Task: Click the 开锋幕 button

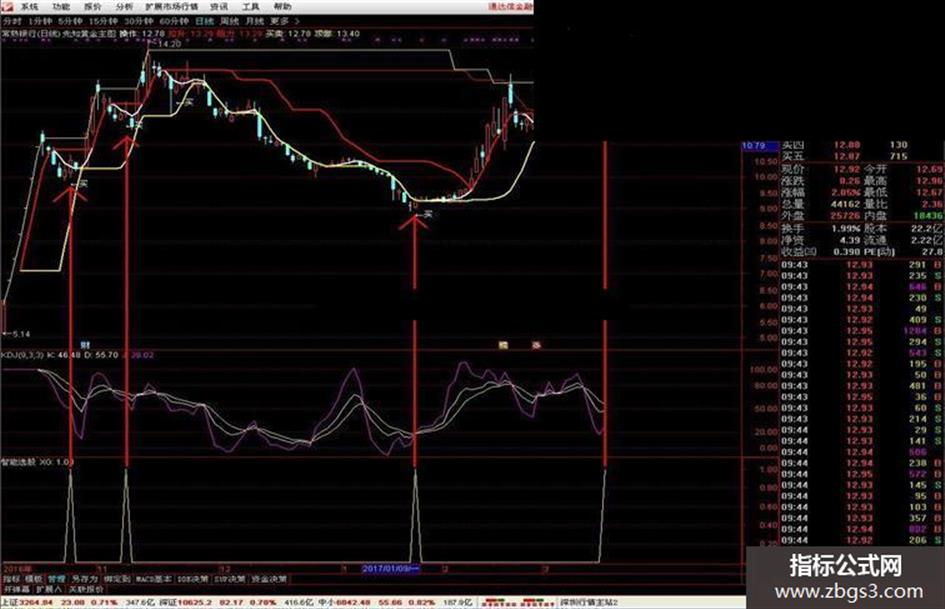Action: (x=16, y=589)
